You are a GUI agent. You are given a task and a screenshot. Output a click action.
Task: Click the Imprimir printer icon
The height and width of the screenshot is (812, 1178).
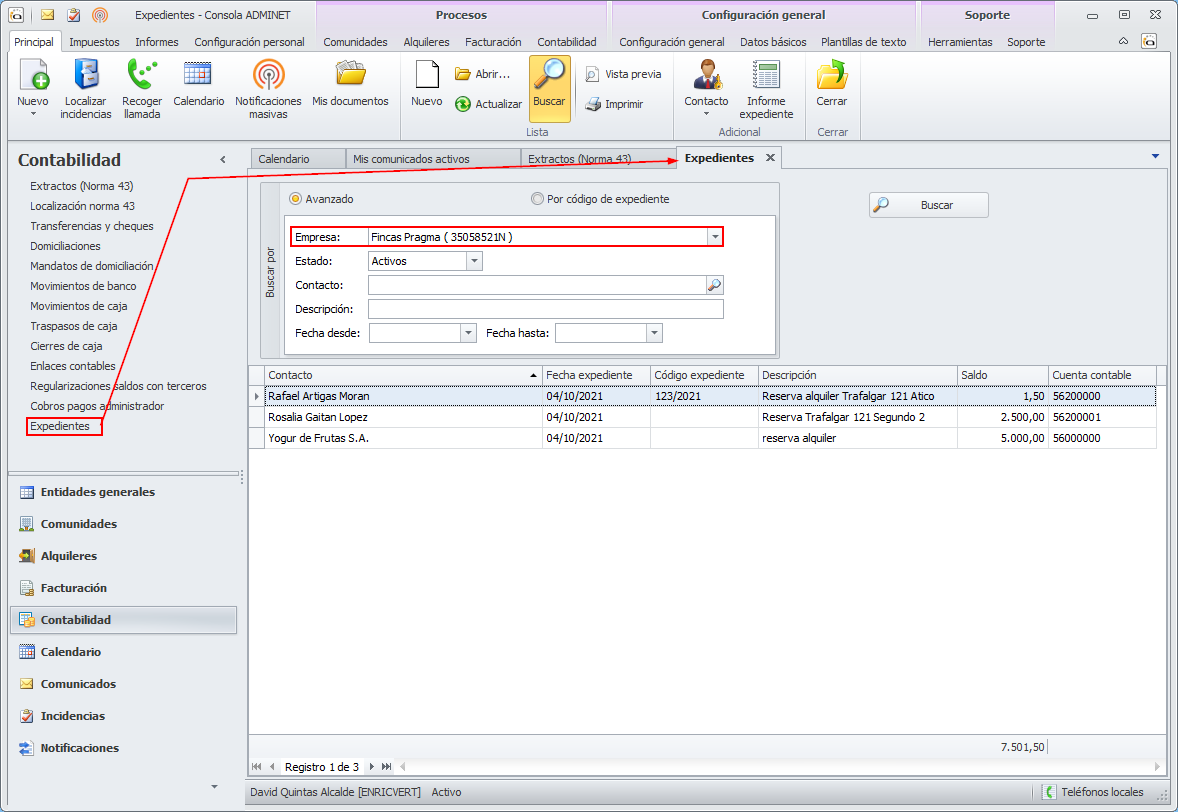click(593, 104)
